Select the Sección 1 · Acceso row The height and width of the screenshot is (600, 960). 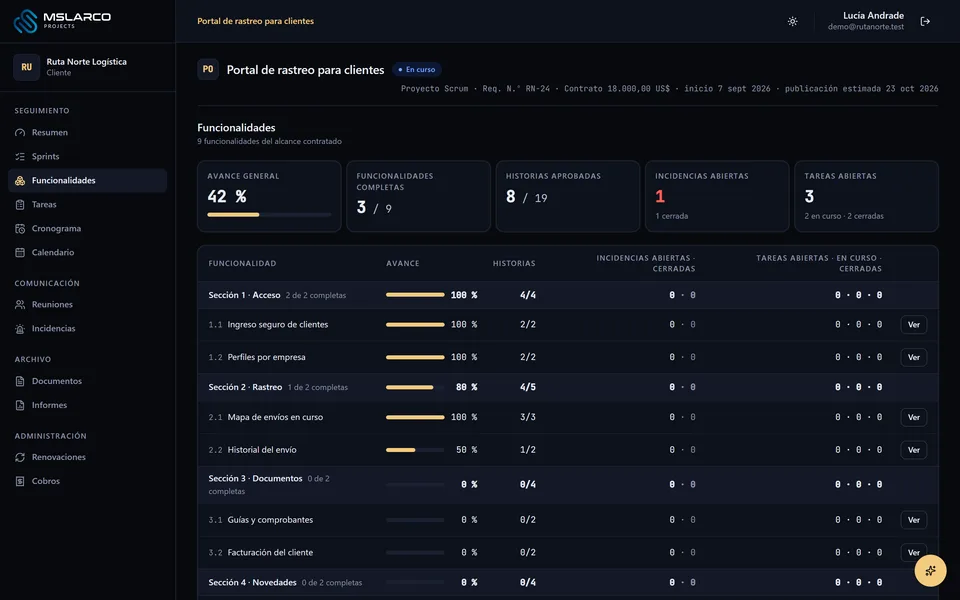coord(568,295)
